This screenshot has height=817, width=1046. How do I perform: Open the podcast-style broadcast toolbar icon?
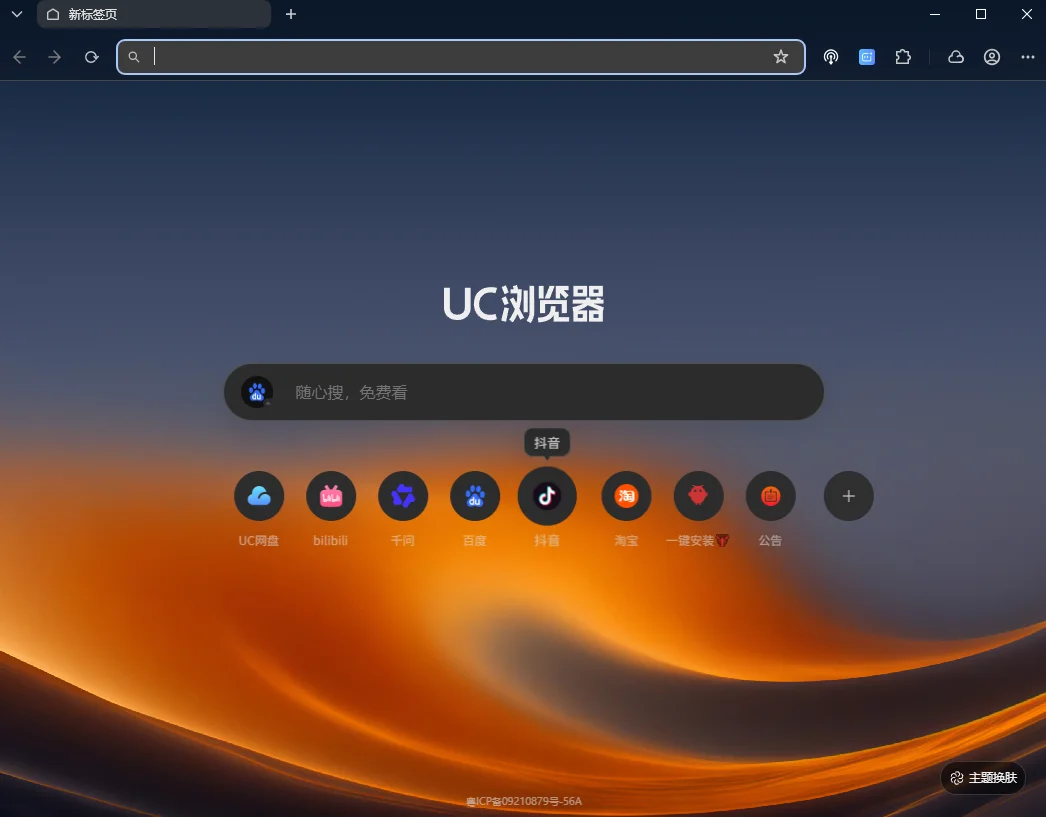[831, 57]
